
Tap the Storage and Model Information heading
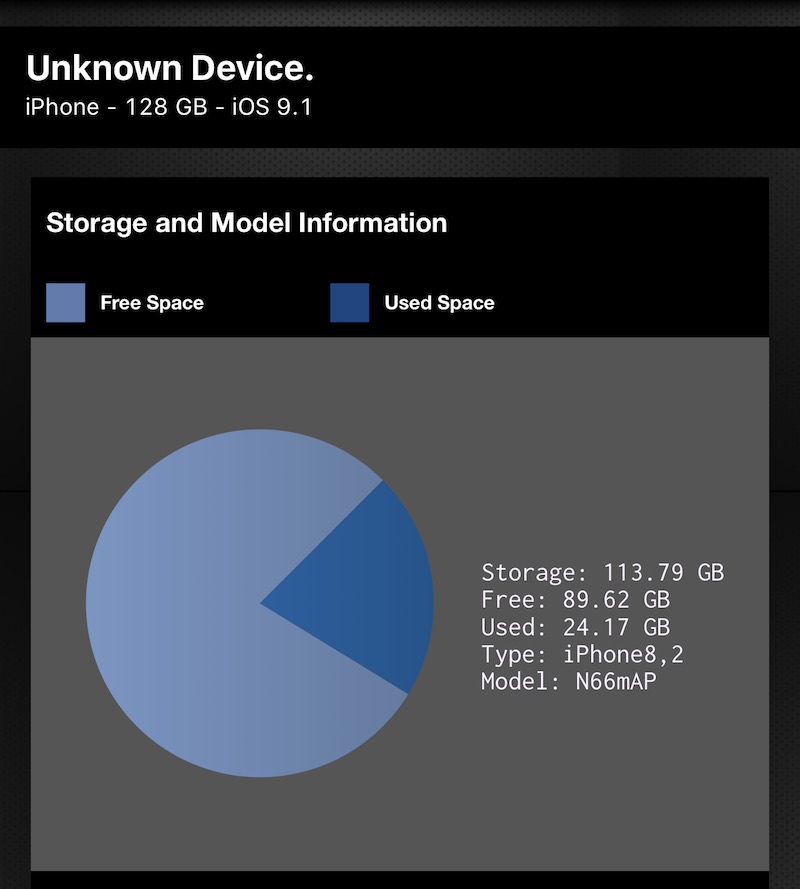coord(247,223)
